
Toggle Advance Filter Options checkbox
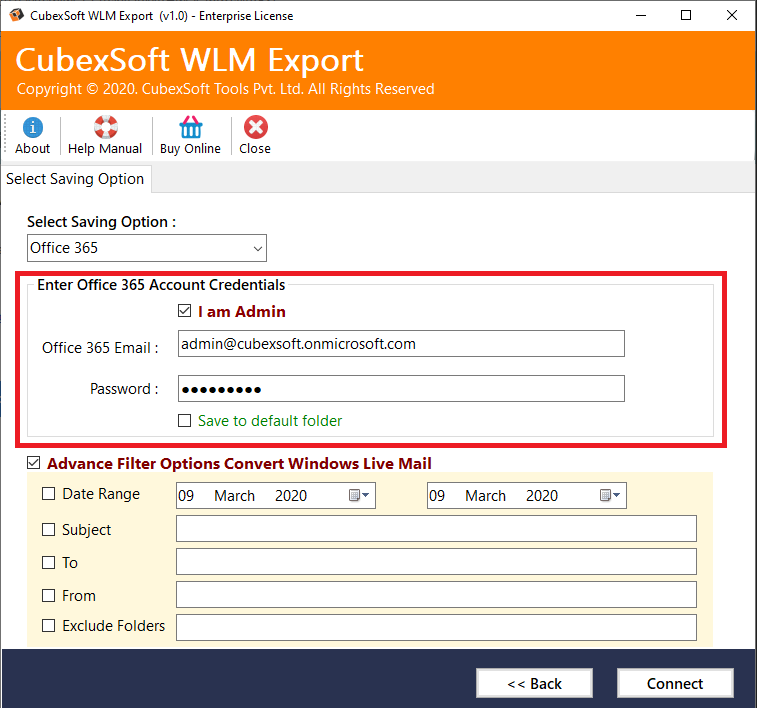tap(34, 463)
